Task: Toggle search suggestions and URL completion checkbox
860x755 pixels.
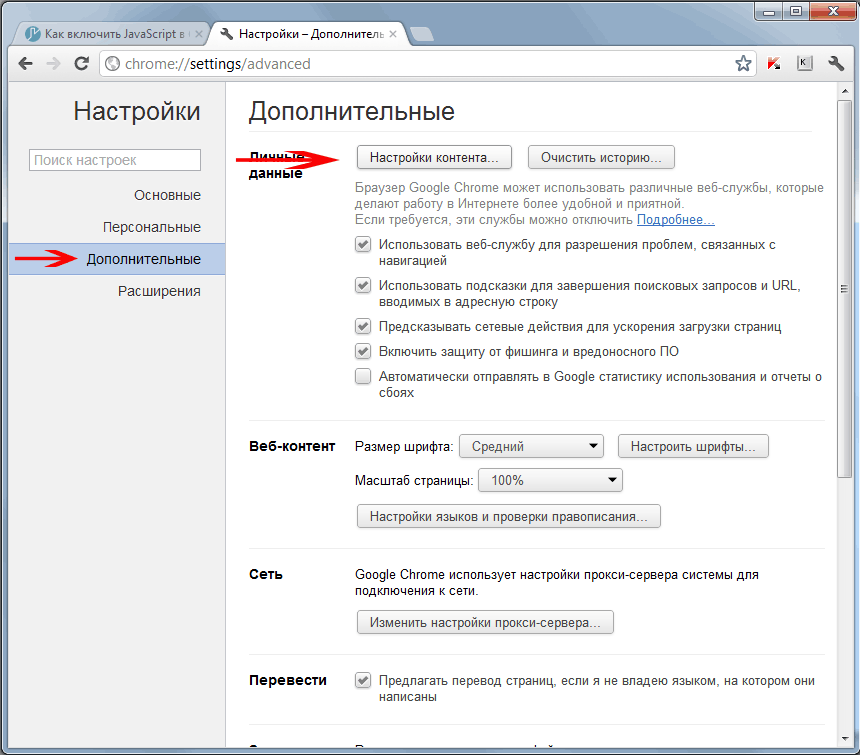Action: tap(363, 286)
